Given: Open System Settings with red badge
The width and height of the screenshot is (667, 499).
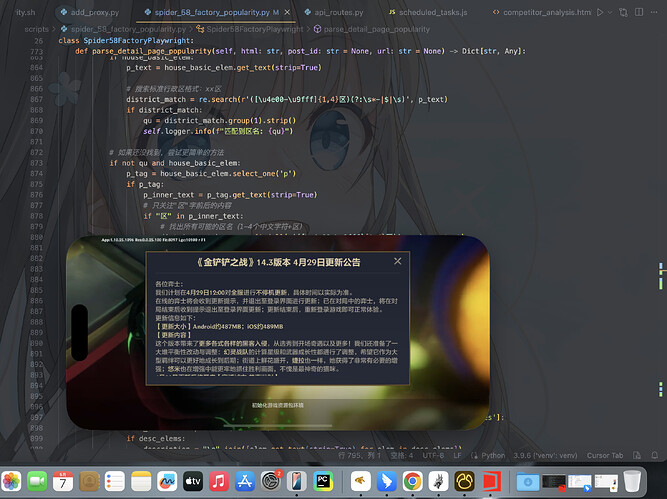Looking at the screenshot, I should point(271,481).
